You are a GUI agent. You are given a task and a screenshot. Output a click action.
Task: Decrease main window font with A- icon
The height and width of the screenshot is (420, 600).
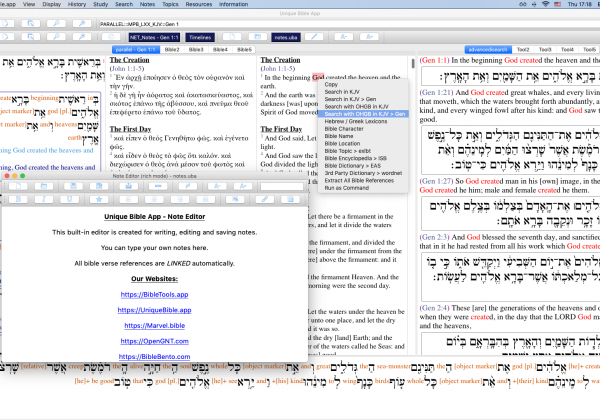point(344,37)
